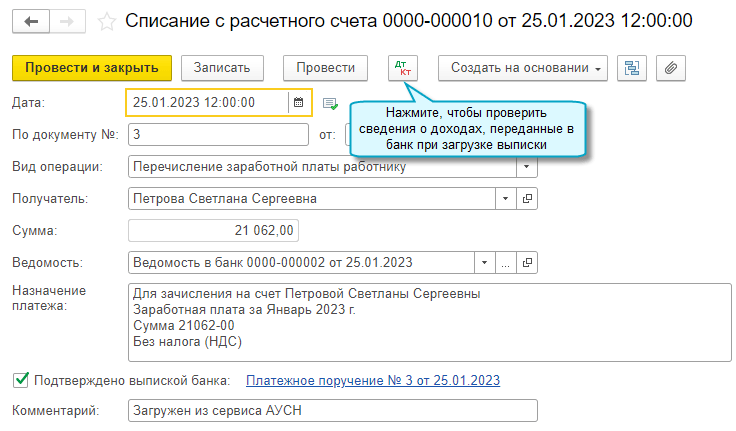
Task: Open Получатель record with open button
Action: [x=528, y=198]
